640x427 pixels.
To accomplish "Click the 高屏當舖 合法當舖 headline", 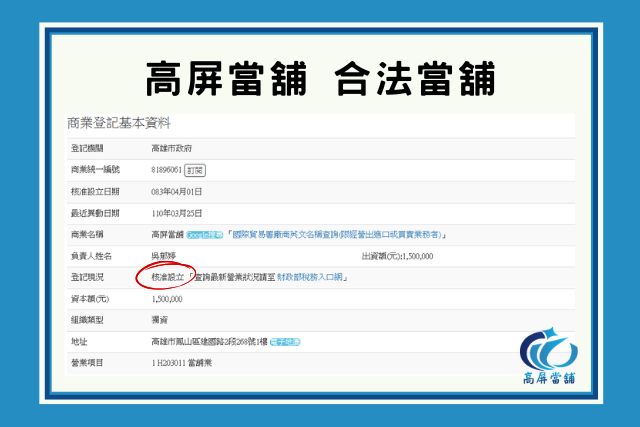I will [x=320, y=79].
